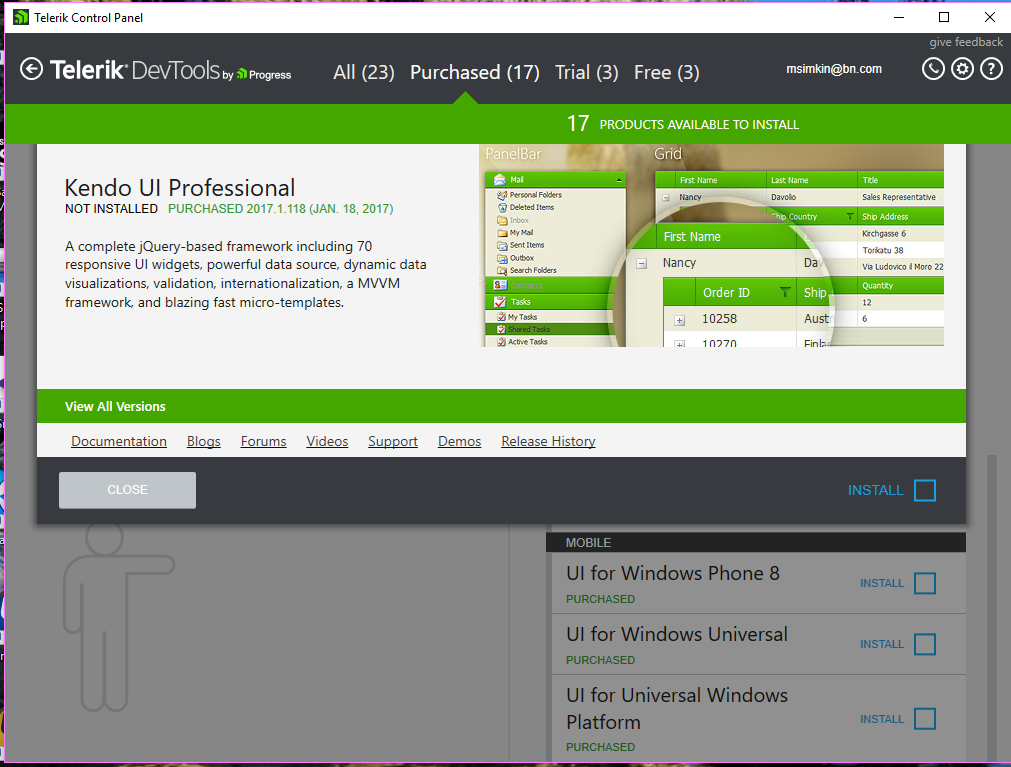Open settings gear icon
This screenshot has height=767, width=1011.
(x=962, y=68)
